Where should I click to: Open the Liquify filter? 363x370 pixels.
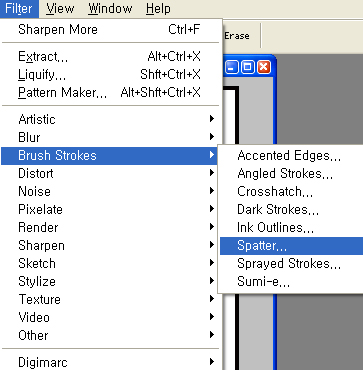coord(109,75)
